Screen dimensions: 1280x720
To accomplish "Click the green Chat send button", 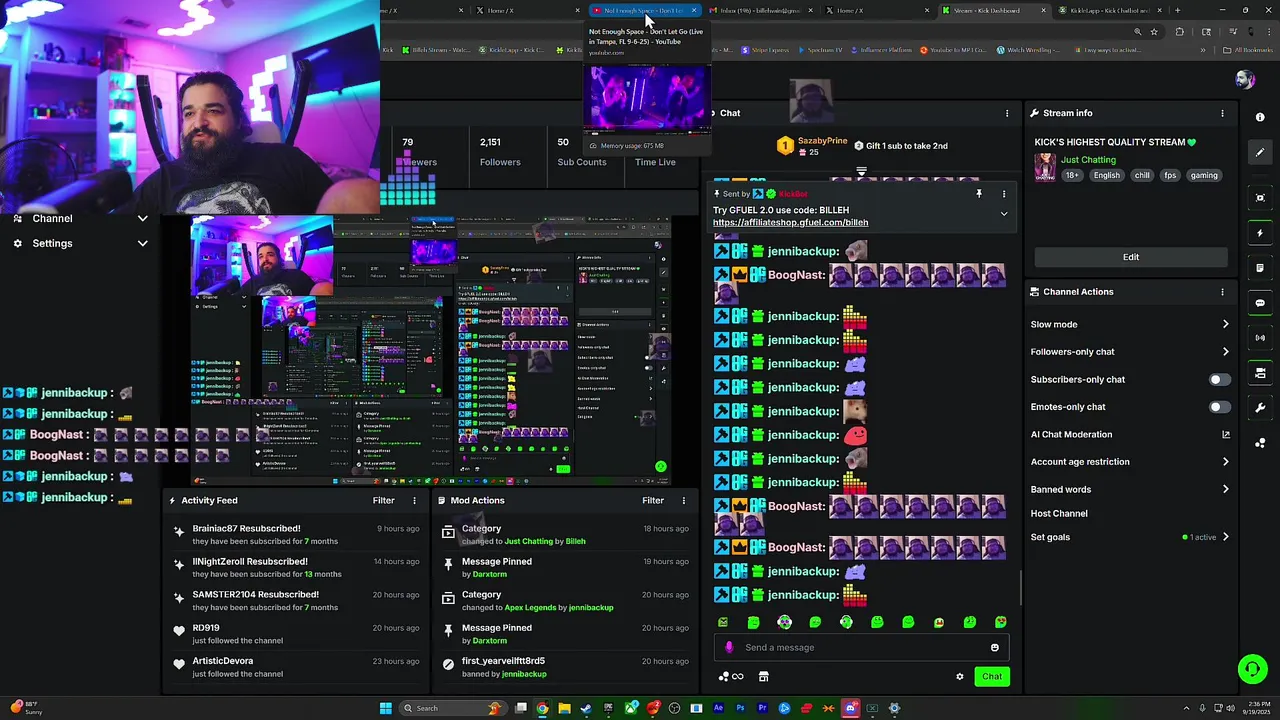I will (x=992, y=677).
